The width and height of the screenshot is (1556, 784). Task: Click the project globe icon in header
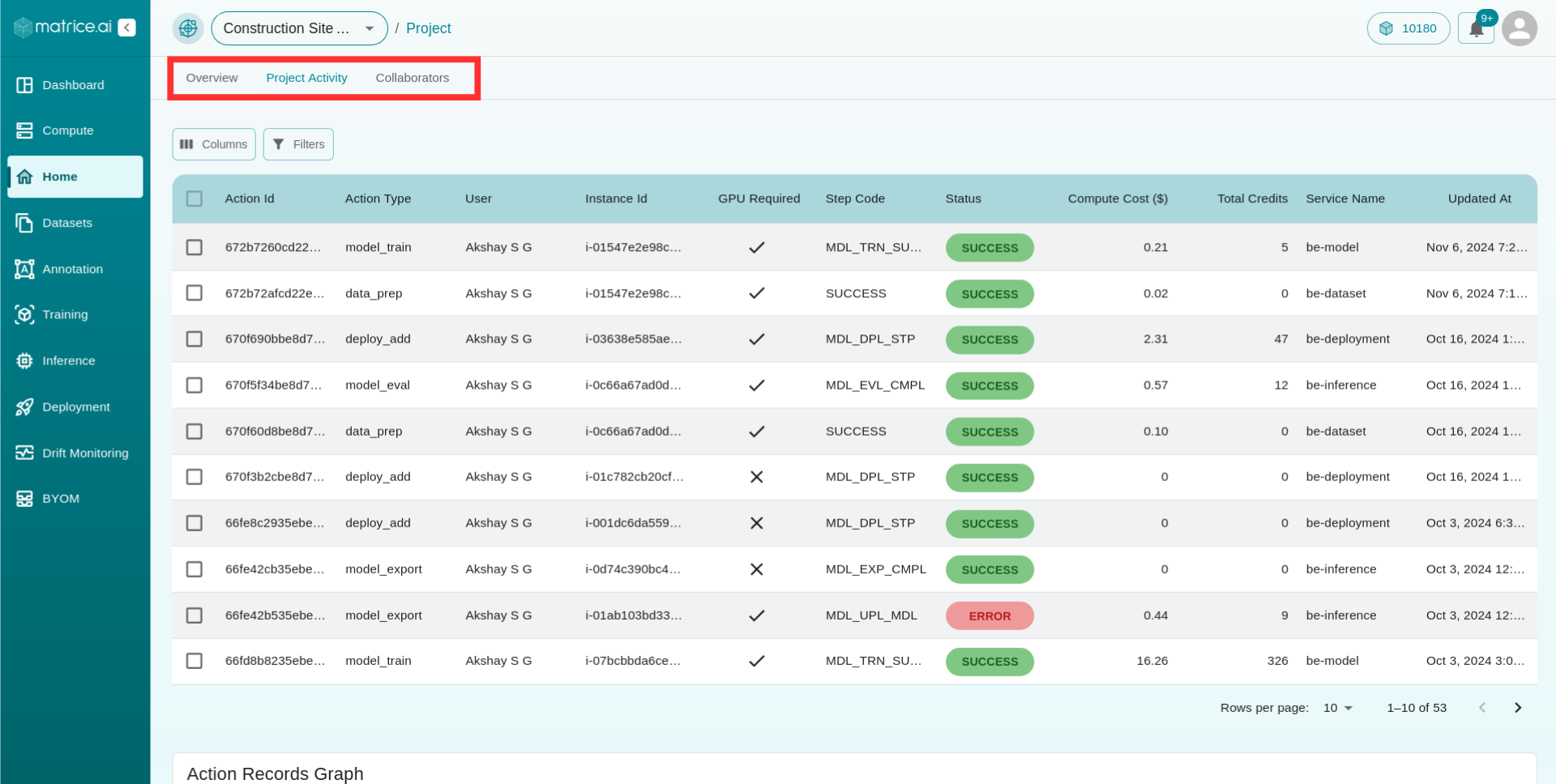tap(188, 28)
